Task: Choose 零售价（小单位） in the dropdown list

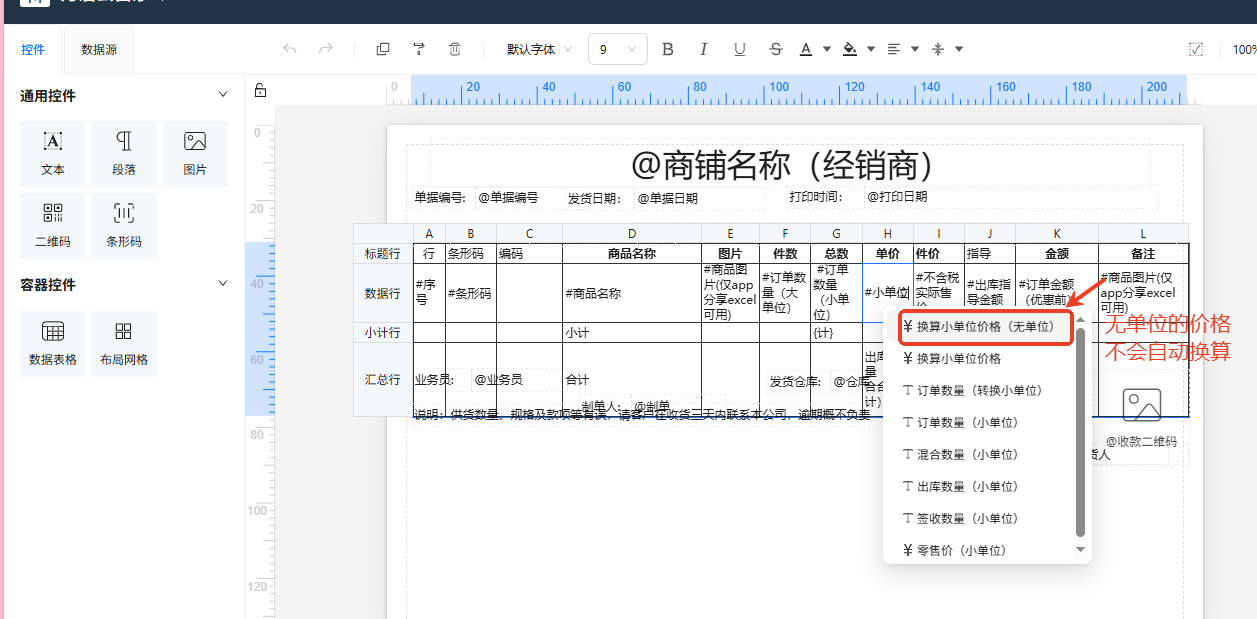Action: [960, 550]
